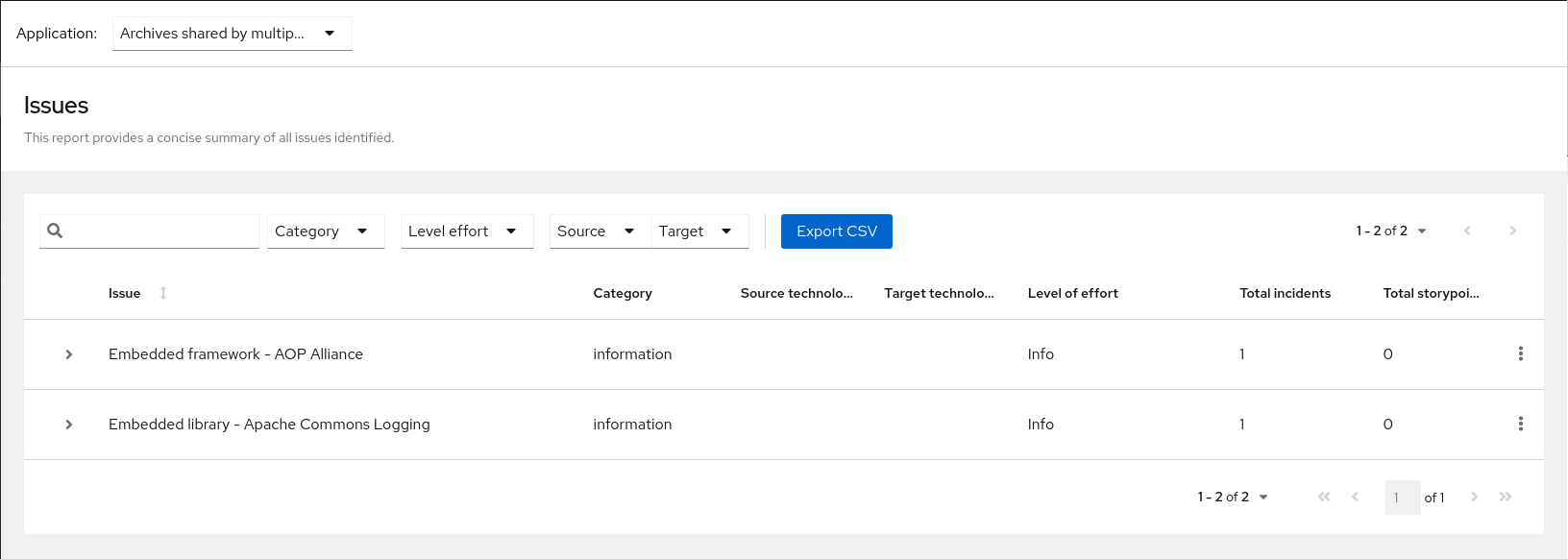Open kebab menu for AOP Alliance row

[x=1520, y=353]
